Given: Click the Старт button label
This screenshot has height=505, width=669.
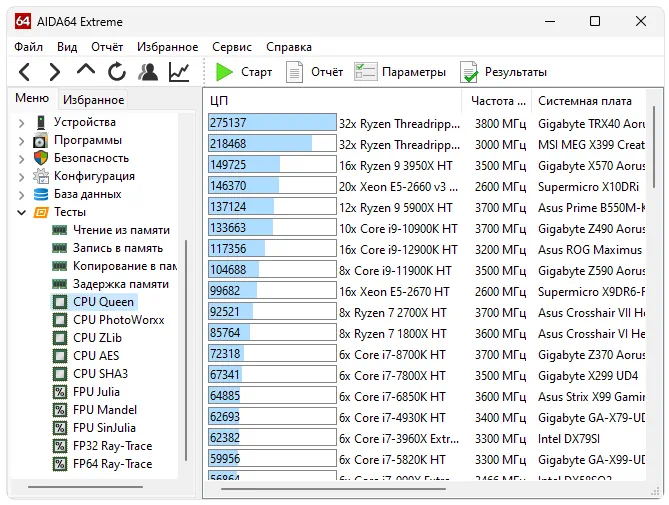Looking at the screenshot, I should tap(256, 72).
